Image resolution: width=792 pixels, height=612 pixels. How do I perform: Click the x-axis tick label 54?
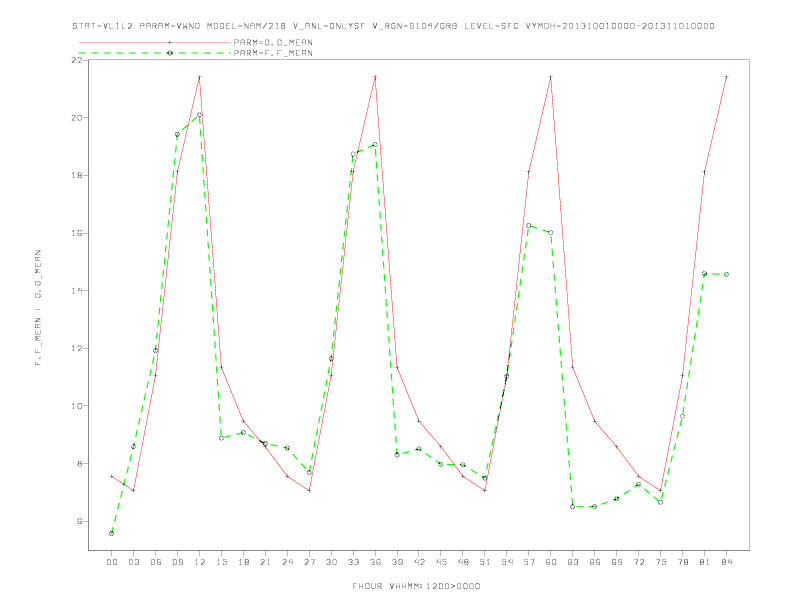[x=507, y=562]
